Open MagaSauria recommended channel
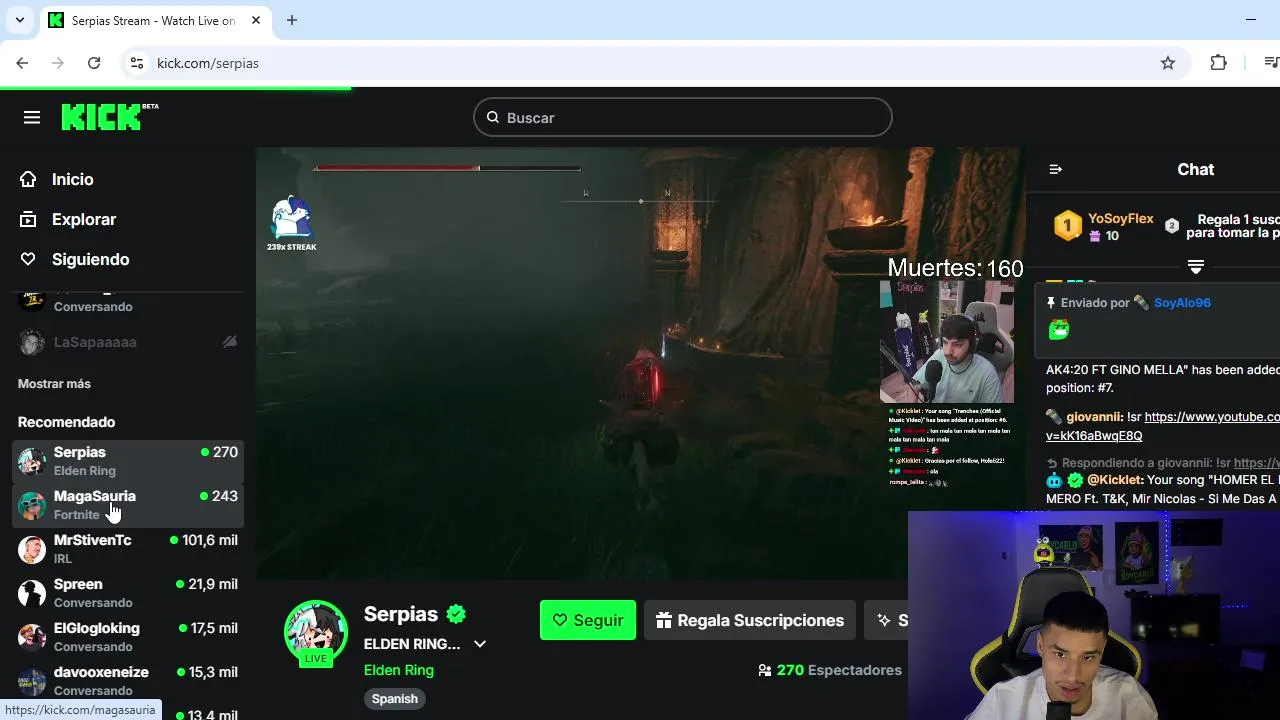The width and height of the screenshot is (1280, 720). pos(128,505)
